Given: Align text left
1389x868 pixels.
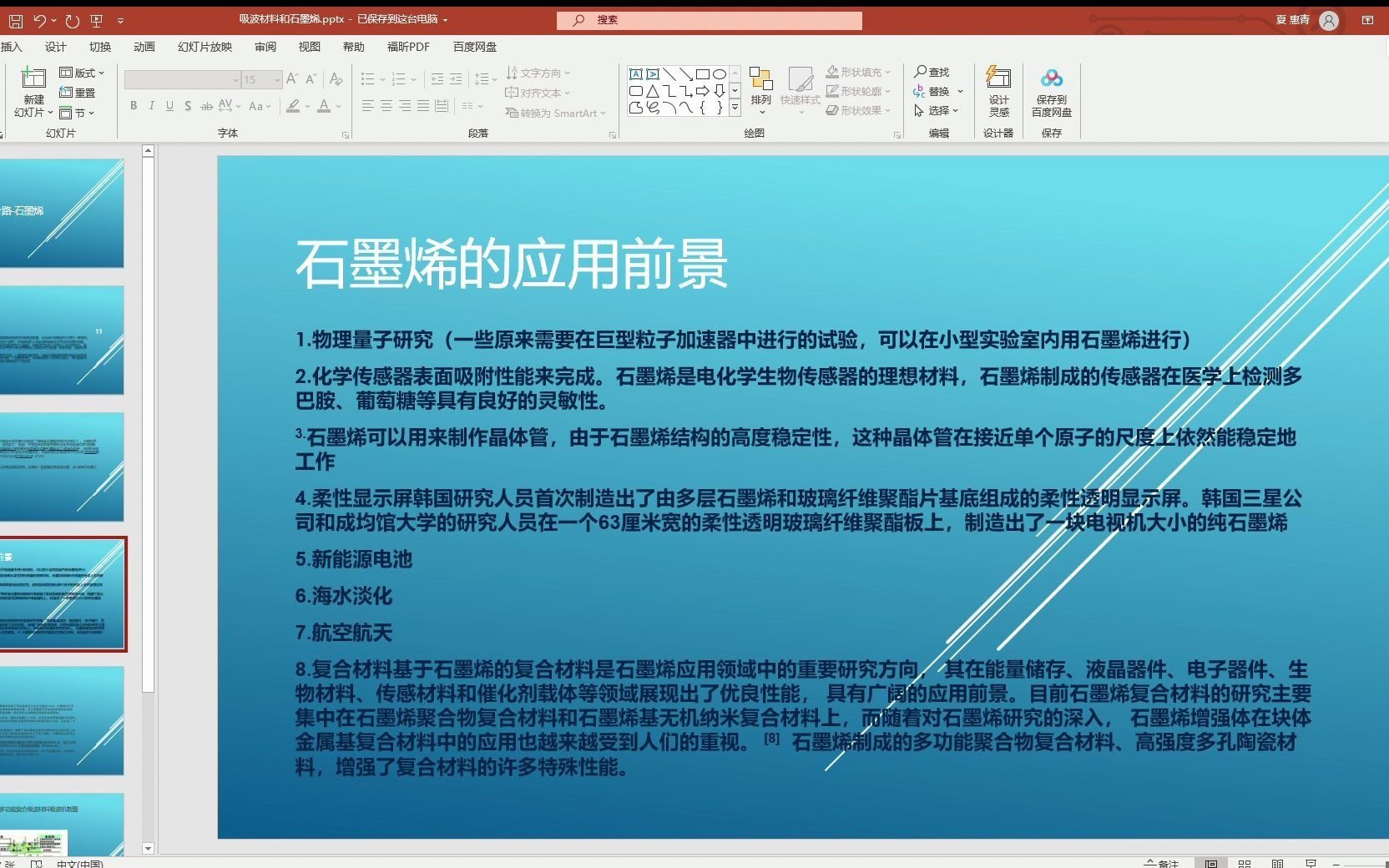Looking at the screenshot, I should pos(367,106).
